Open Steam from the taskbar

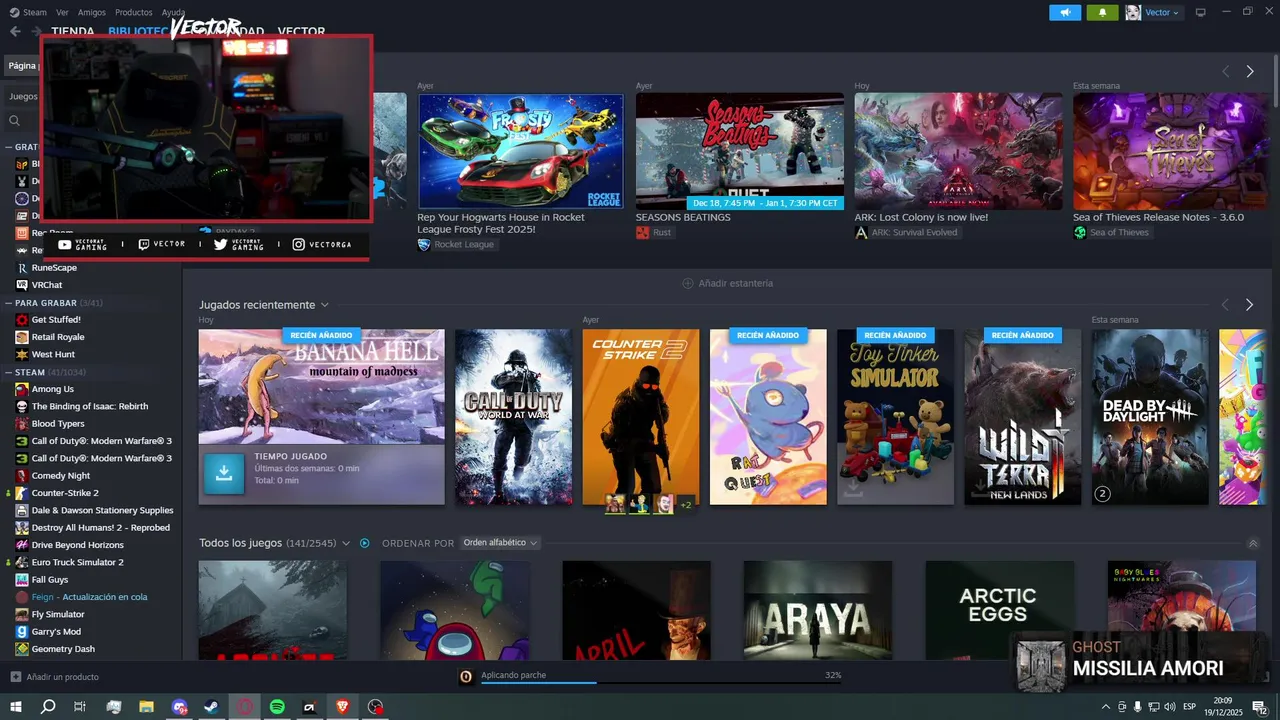click(x=212, y=707)
